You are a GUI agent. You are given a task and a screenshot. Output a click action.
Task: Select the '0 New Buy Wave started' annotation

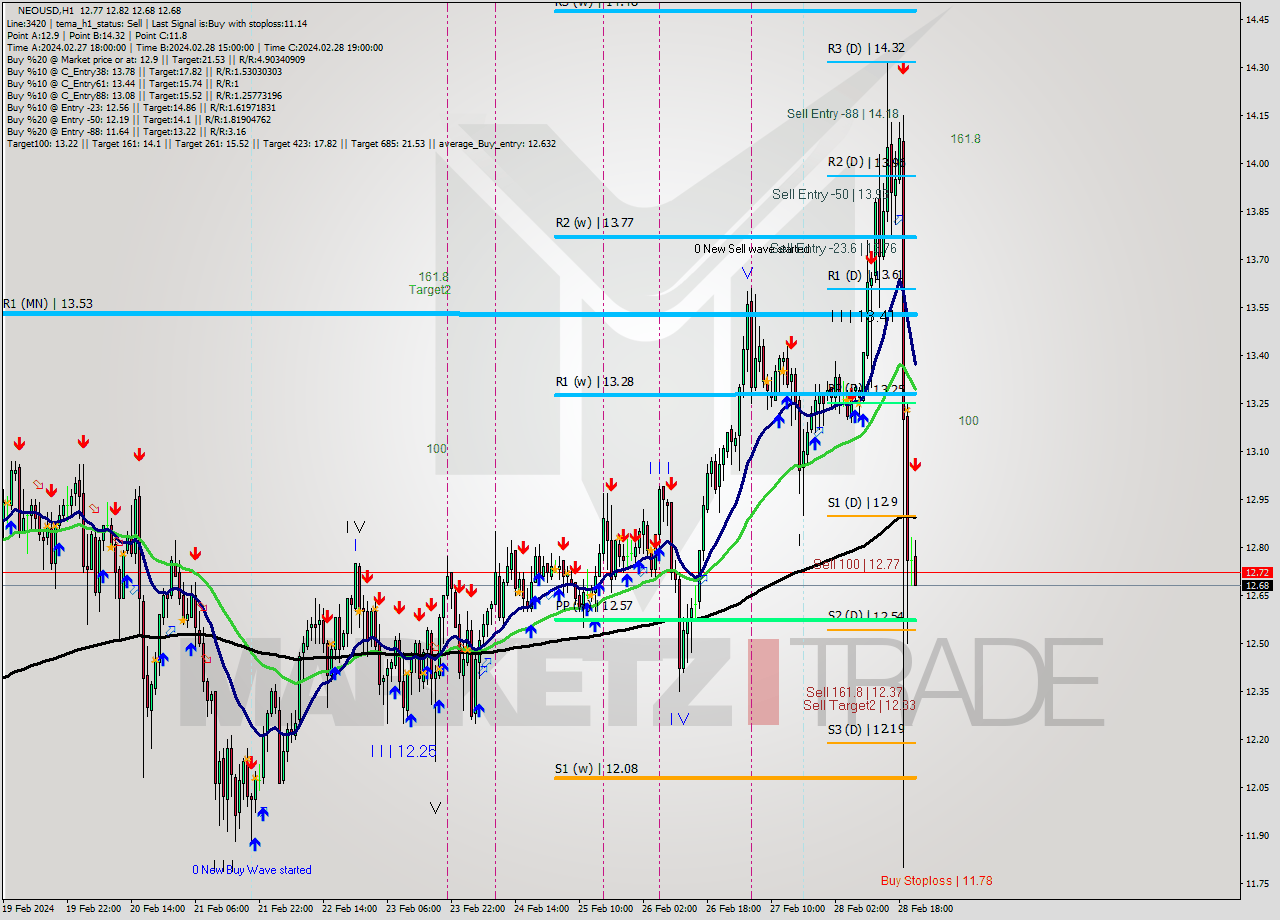point(252,870)
